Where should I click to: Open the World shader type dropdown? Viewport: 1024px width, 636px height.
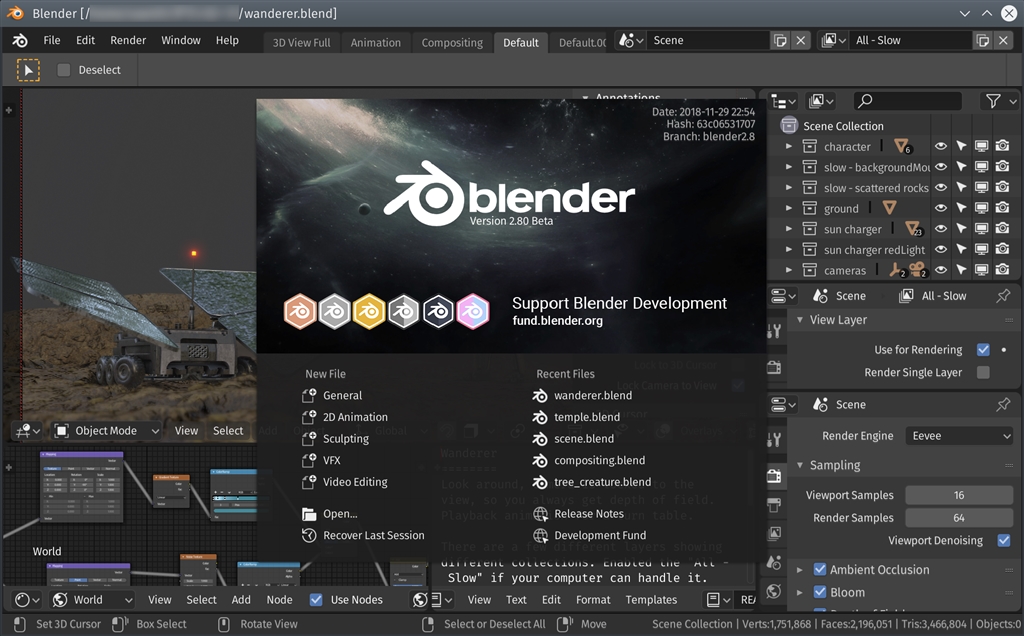[x=93, y=600]
